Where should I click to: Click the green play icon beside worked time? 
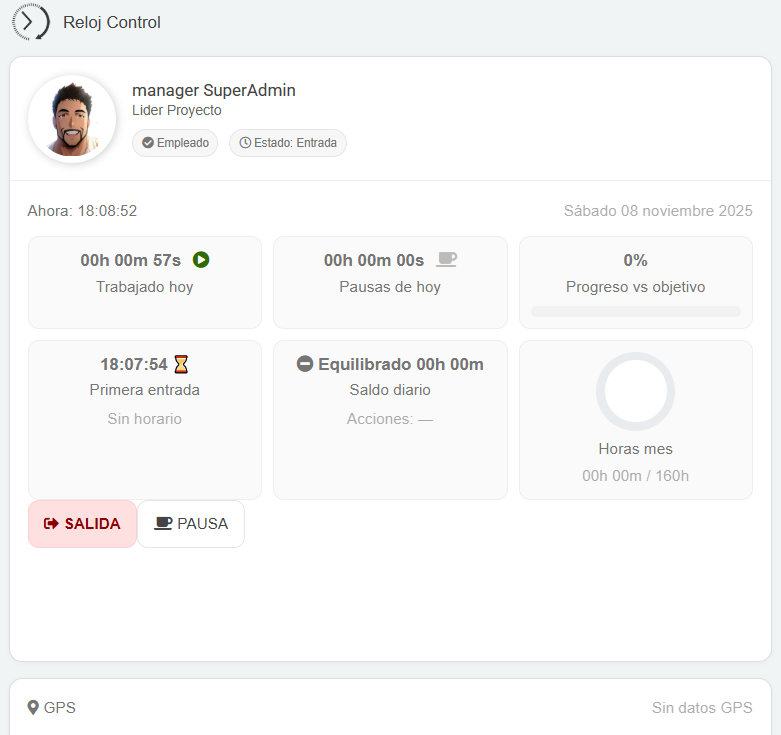[x=201, y=260]
